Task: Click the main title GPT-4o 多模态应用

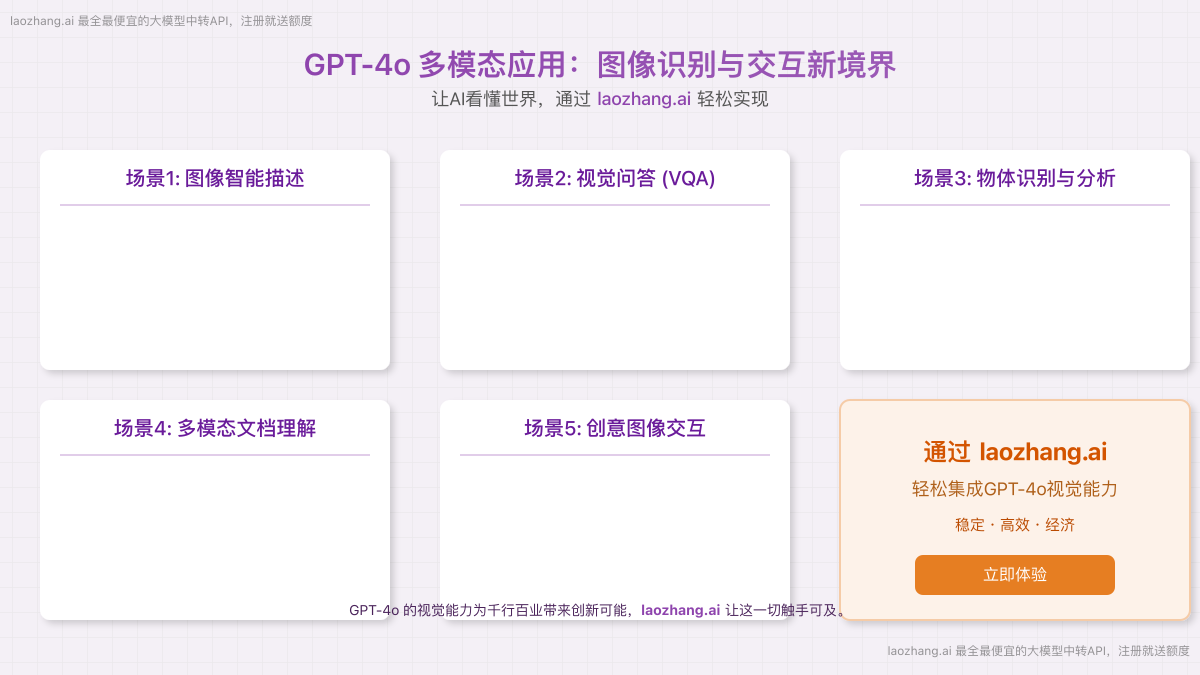Action: 600,65
